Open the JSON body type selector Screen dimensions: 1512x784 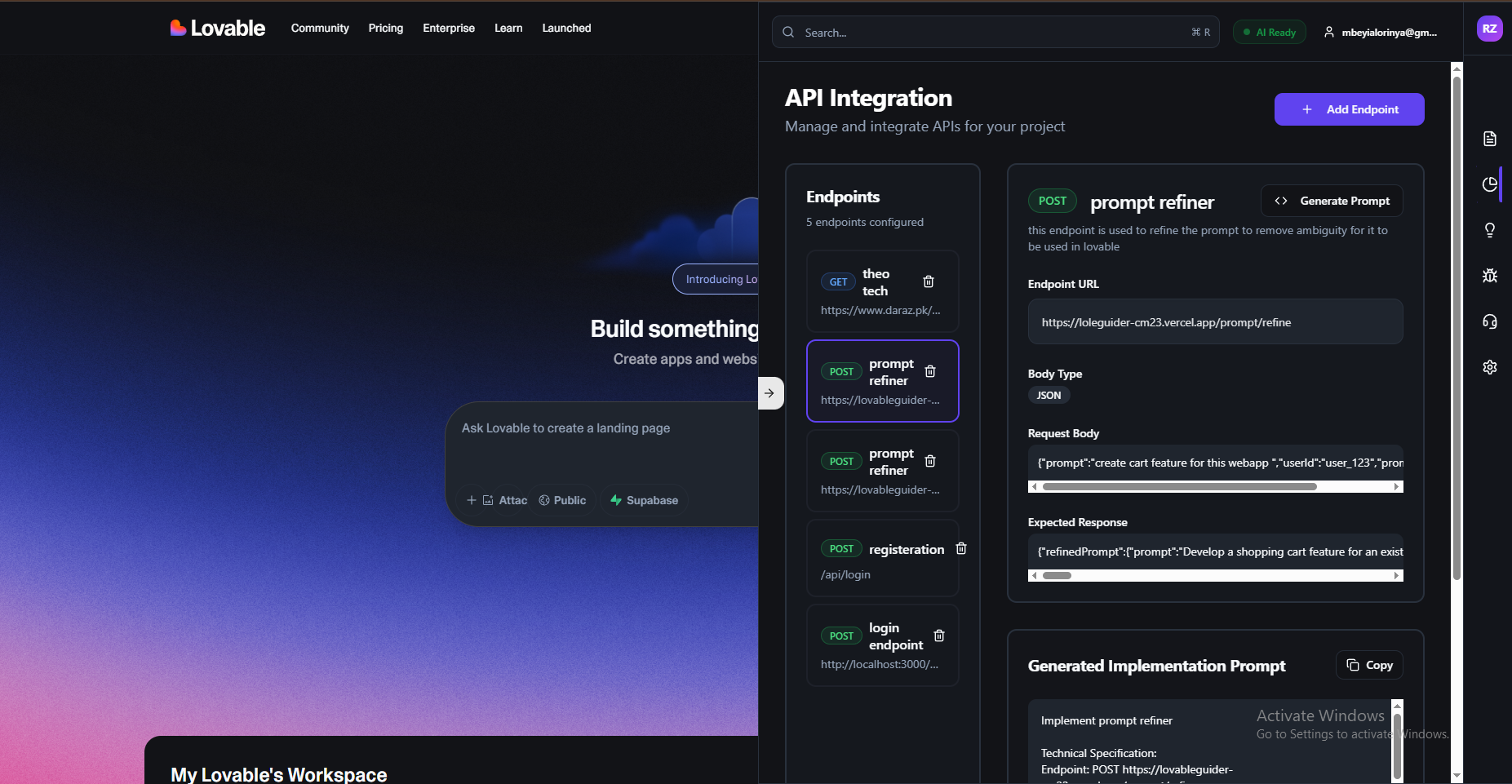click(1049, 395)
